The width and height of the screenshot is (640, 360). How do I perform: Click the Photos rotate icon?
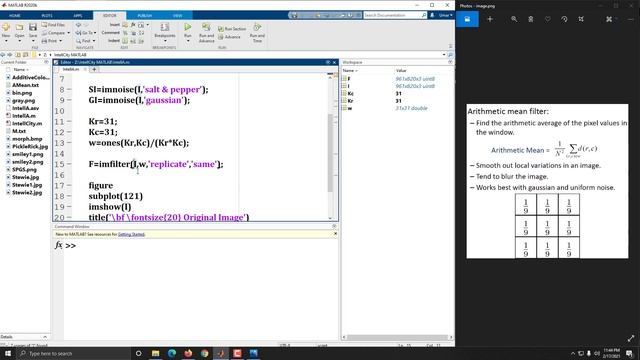[x=564, y=19]
